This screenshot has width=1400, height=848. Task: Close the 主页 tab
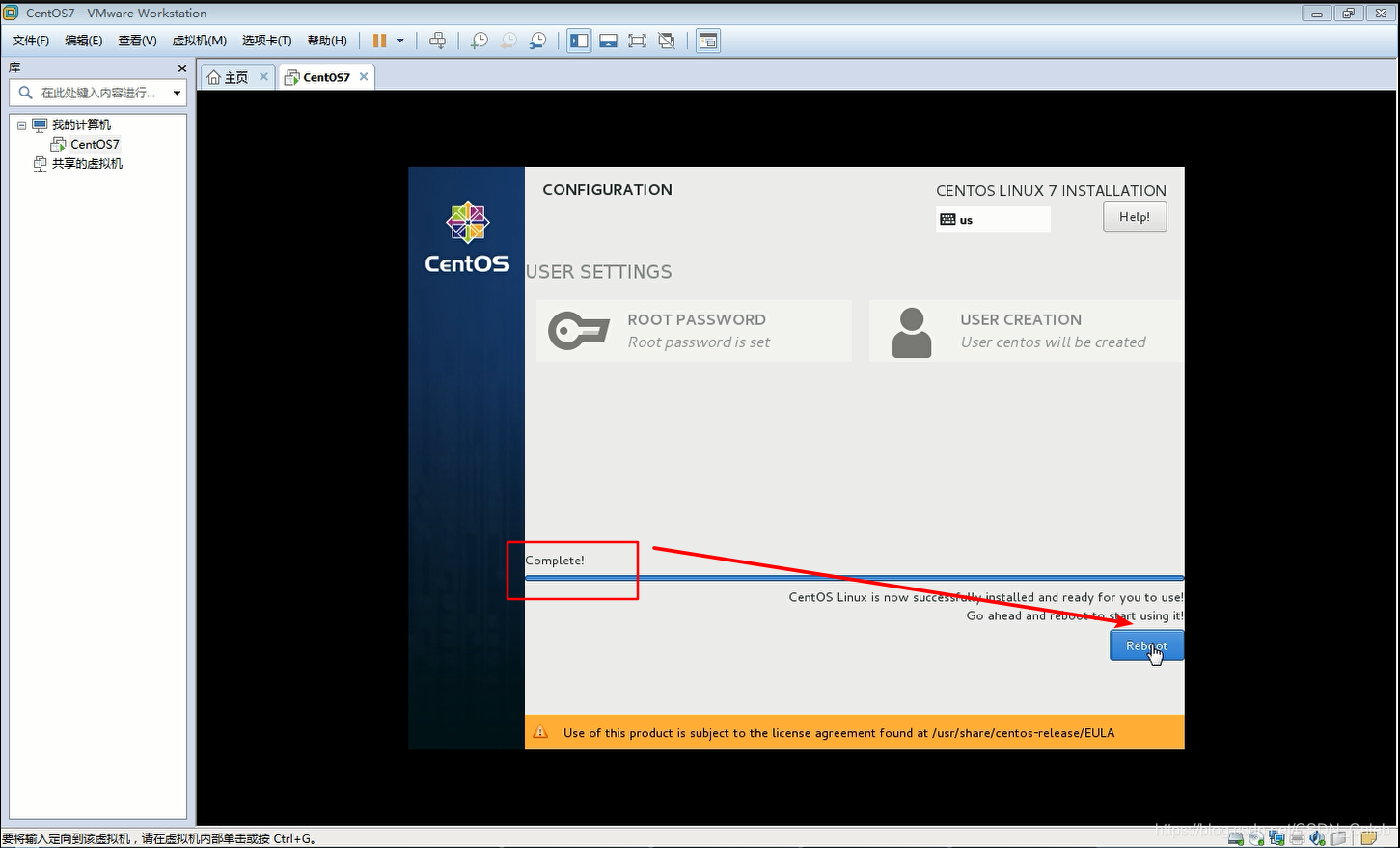tap(263, 76)
